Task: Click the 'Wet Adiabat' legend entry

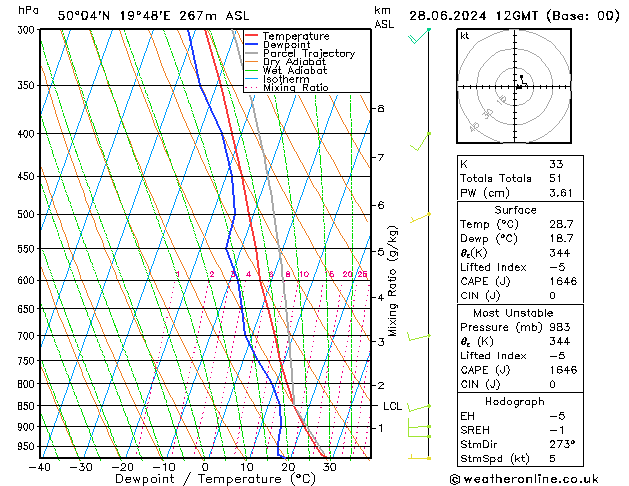Action: tap(286, 71)
